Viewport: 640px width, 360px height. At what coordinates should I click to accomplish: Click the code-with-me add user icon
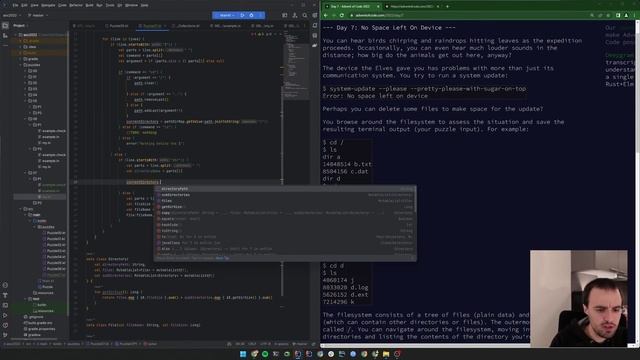[295, 16]
